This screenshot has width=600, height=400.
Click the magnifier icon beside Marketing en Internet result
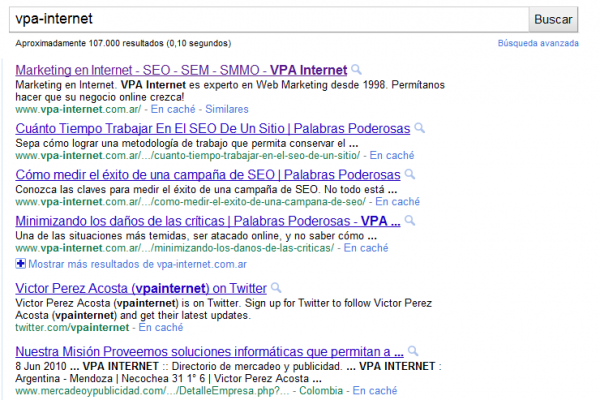pyautogui.click(x=356, y=70)
